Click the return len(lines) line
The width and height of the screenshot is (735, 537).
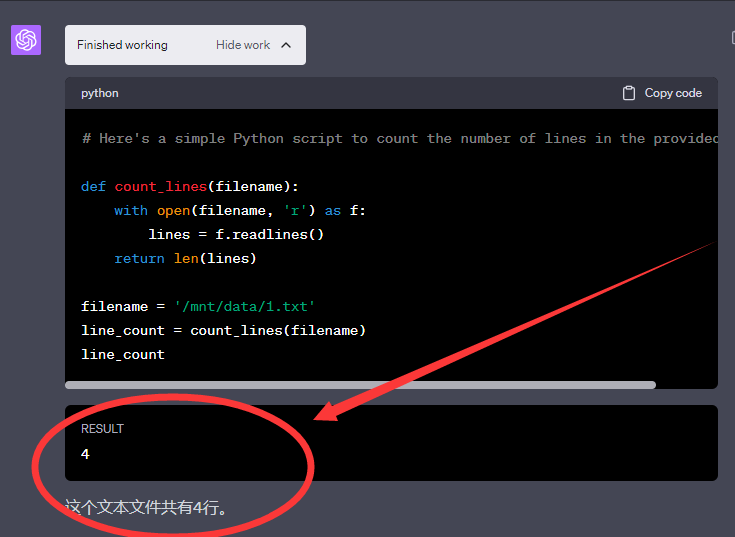click(x=185, y=259)
